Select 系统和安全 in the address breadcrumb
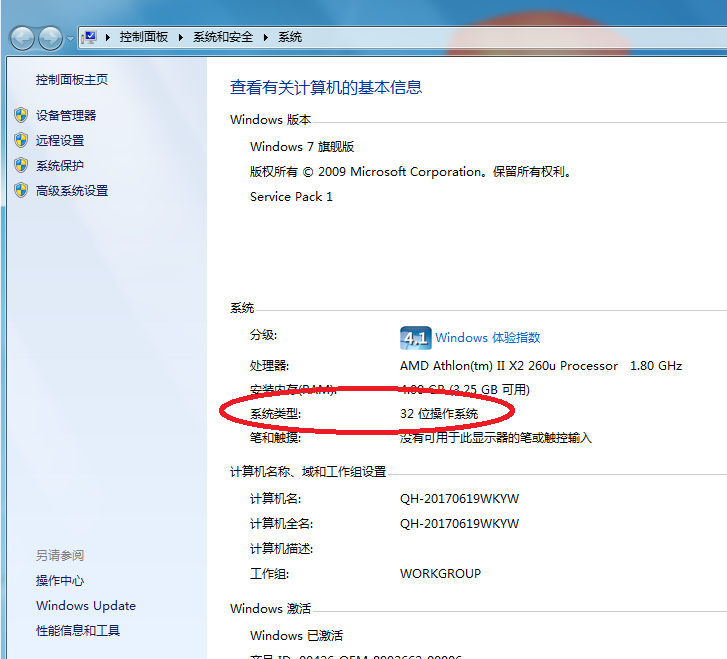Image resolution: width=727 pixels, height=659 pixels. 223,37
